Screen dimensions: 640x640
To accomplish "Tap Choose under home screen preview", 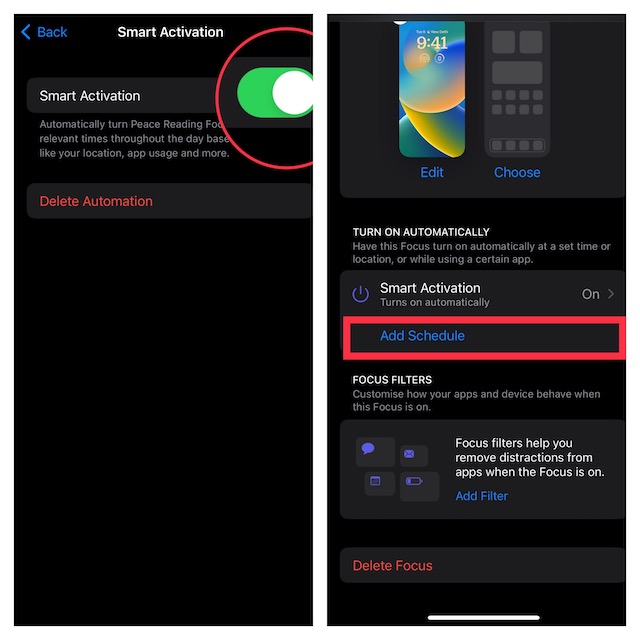I will pos(517,172).
